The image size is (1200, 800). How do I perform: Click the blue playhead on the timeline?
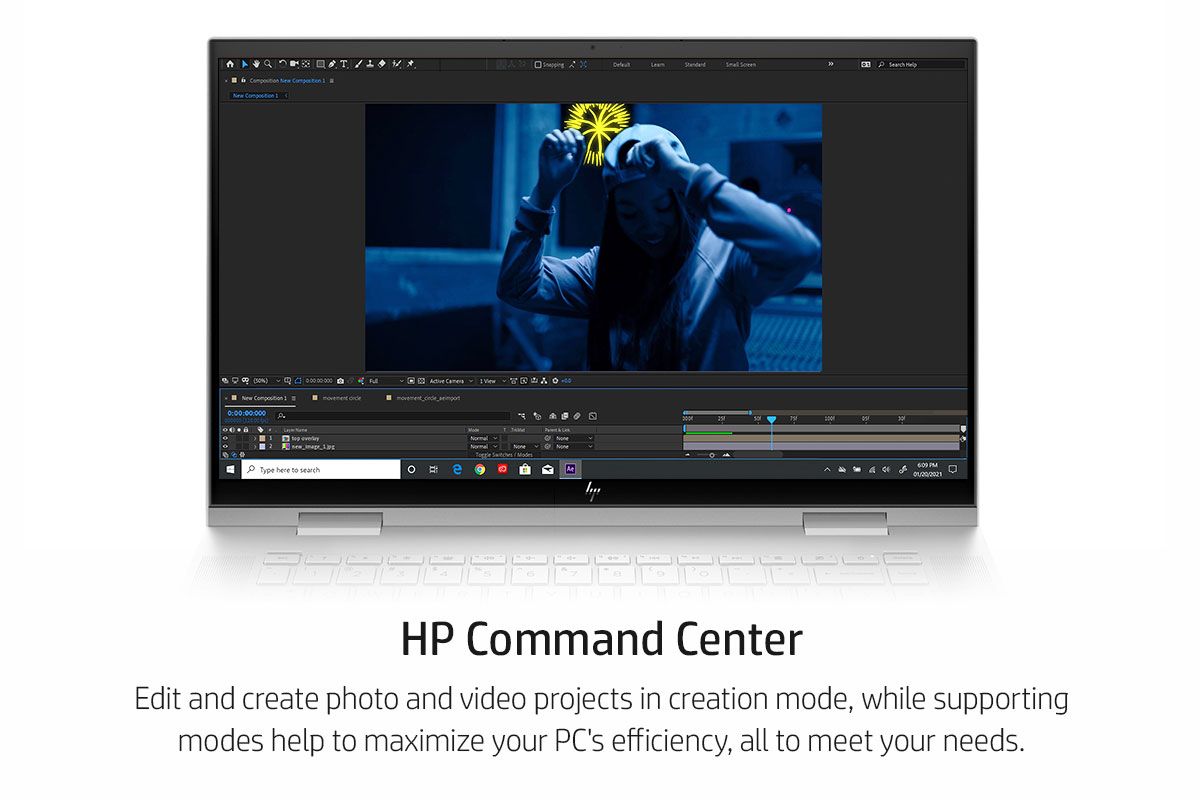(x=771, y=419)
